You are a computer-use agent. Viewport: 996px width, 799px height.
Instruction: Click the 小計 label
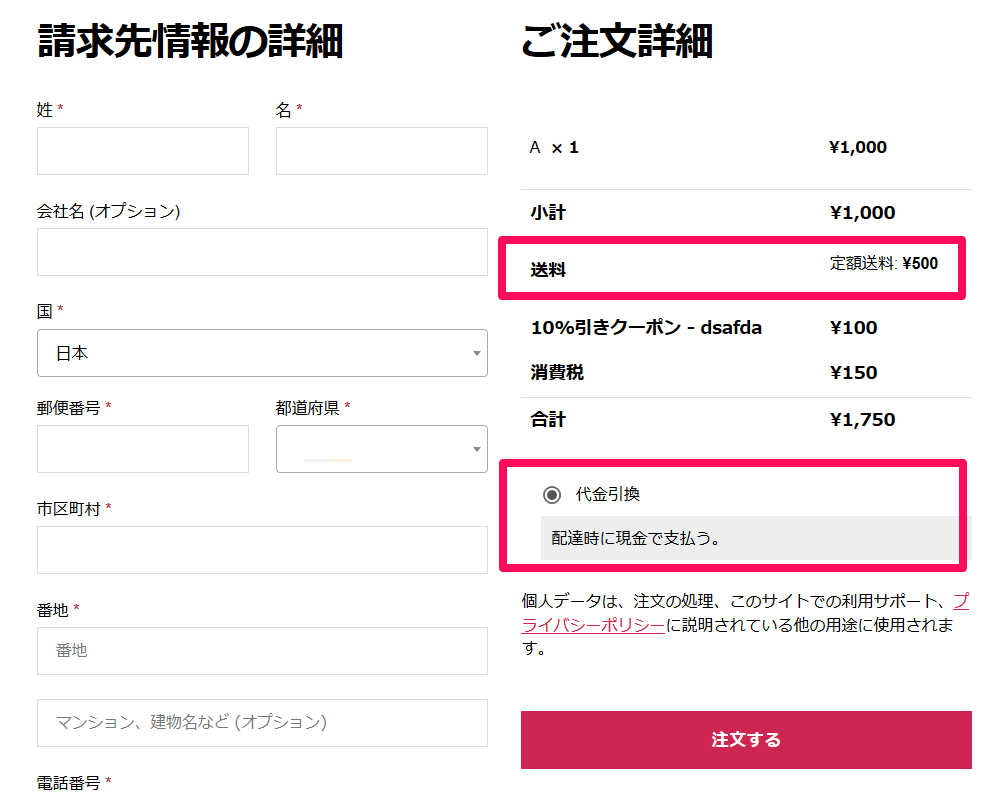548,213
